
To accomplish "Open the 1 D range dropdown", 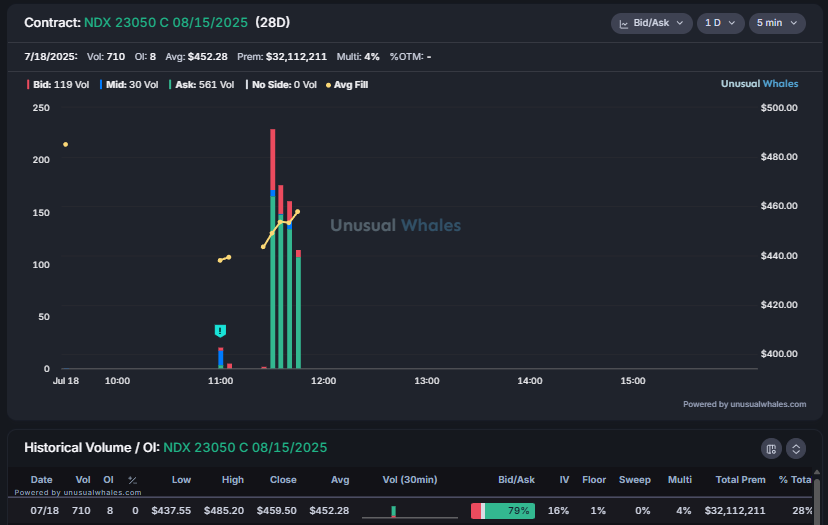I will (x=720, y=23).
